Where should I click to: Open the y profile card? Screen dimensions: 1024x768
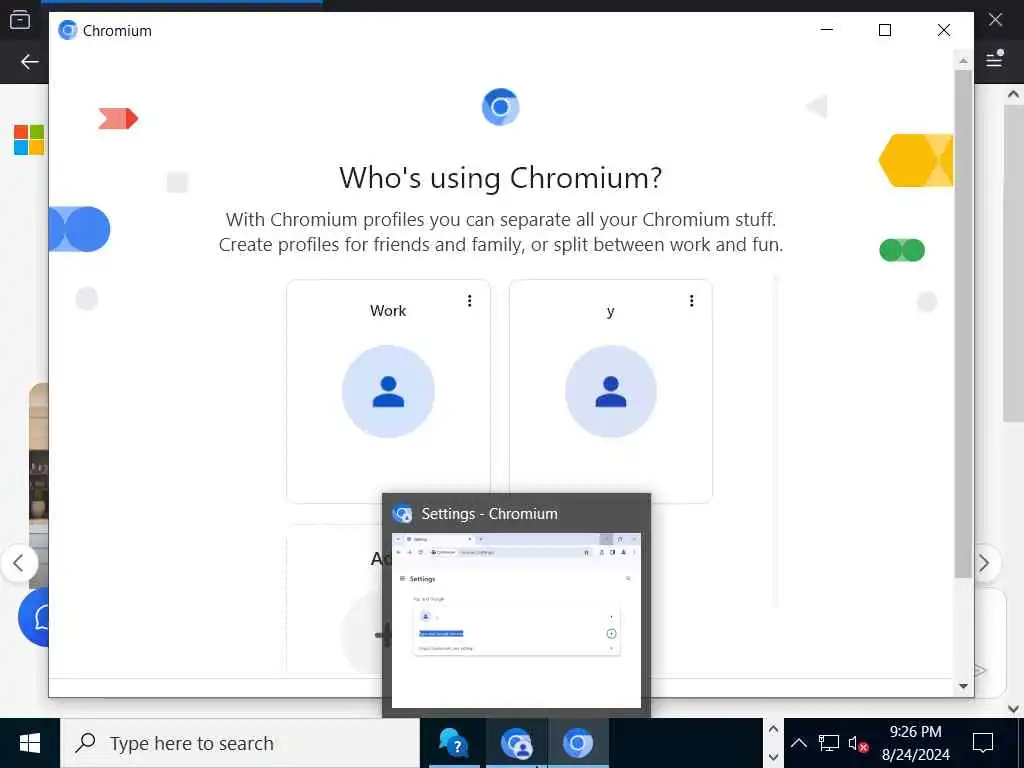(x=611, y=391)
